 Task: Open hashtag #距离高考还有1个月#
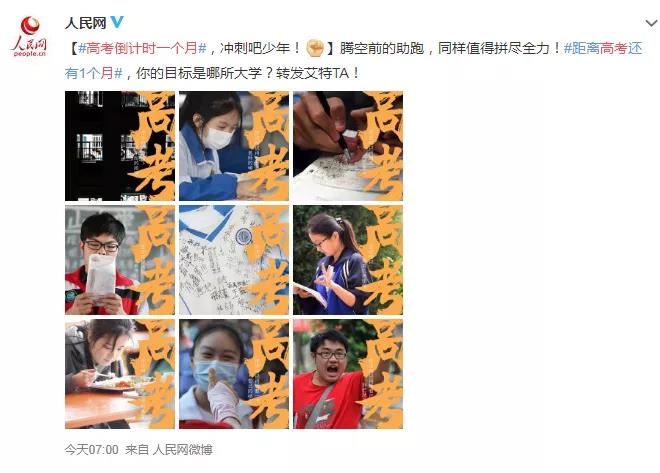coord(353,61)
